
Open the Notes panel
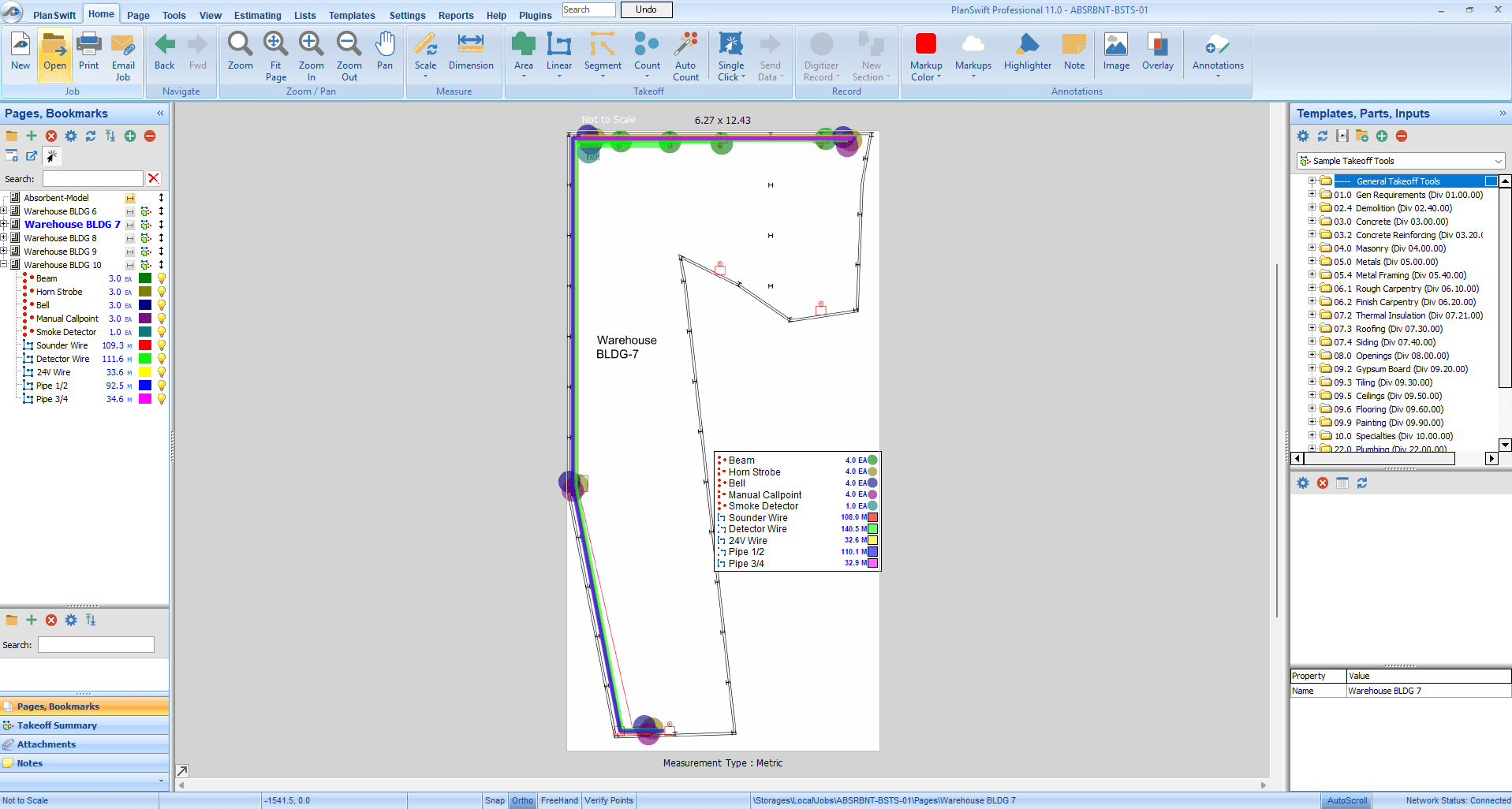[84, 763]
